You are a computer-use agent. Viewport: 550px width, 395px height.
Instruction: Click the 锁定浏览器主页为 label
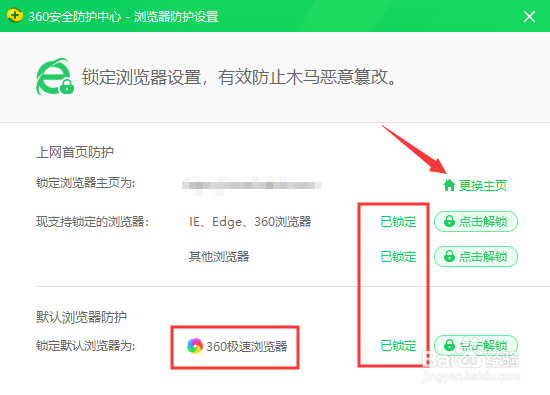pos(86,183)
